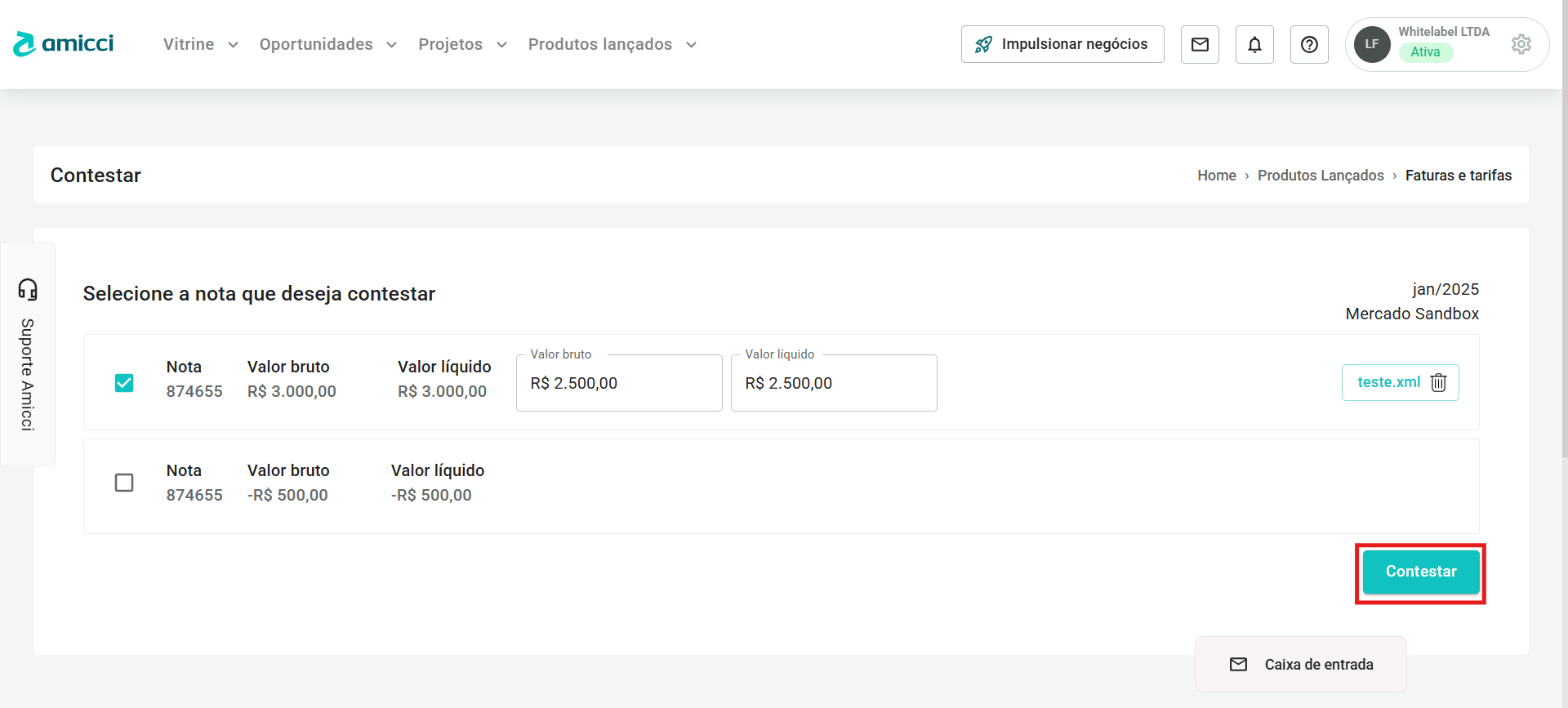Open the notifications bell
The height and width of the screenshot is (708, 1568).
(x=1254, y=44)
